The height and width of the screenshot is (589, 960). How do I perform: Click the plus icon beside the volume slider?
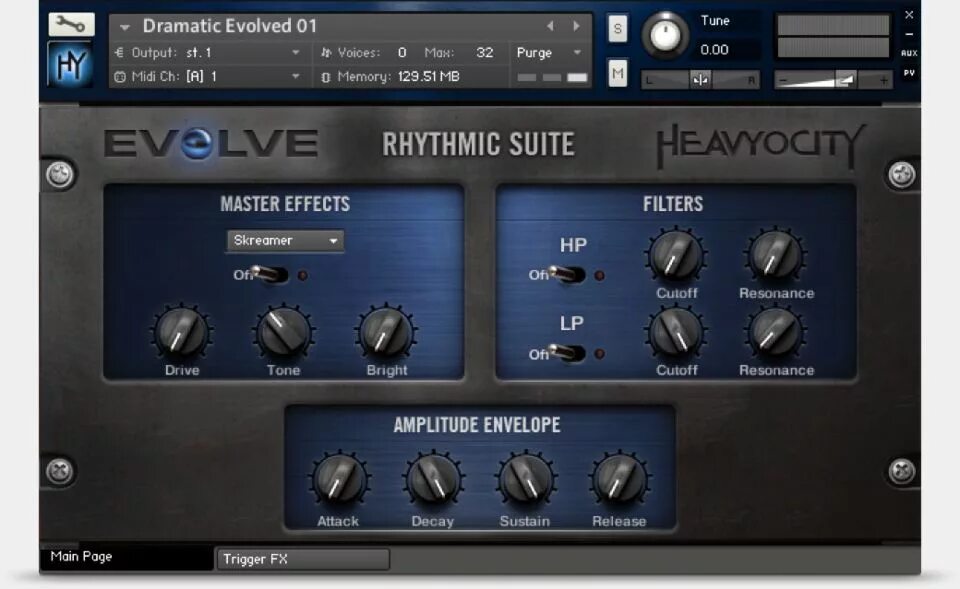coord(883,80)
